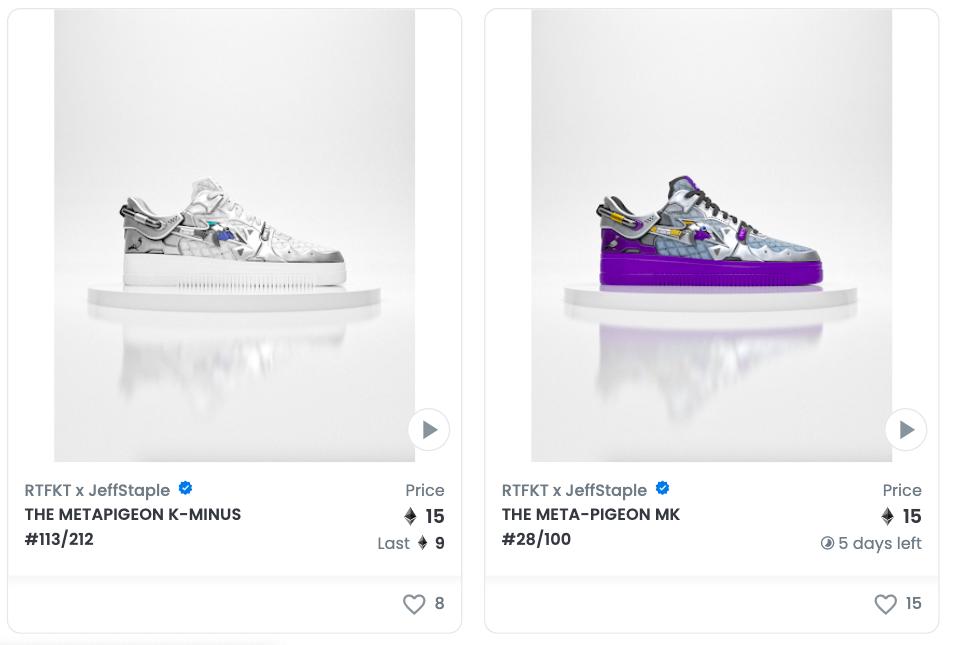The height and width of the screenshot is (645, 955).
Task: Open RTFKT x JeffStaple collection on MK card
Action: [x=574, y=490]
